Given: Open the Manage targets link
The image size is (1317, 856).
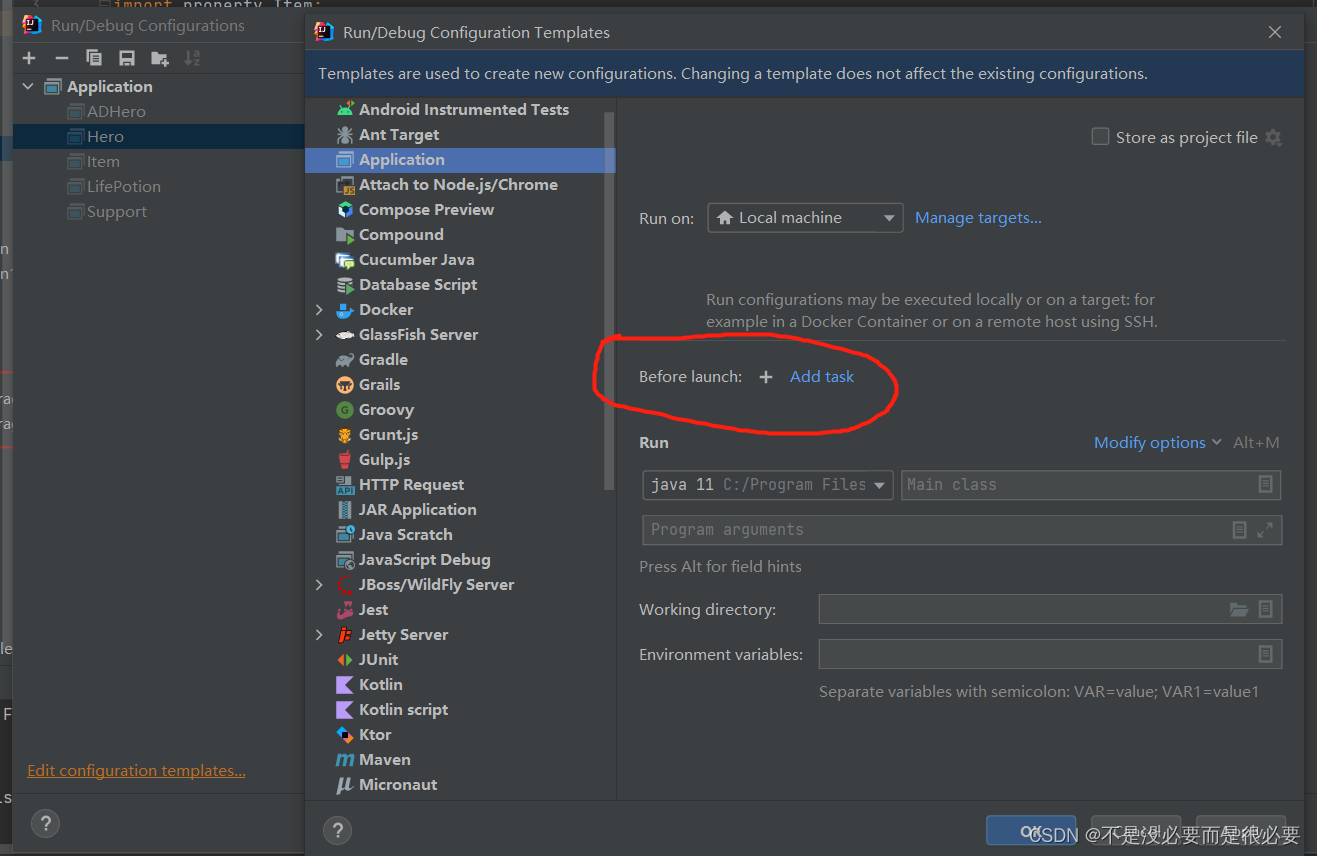Looking at the screenshot, I should (x=978, y=218).
